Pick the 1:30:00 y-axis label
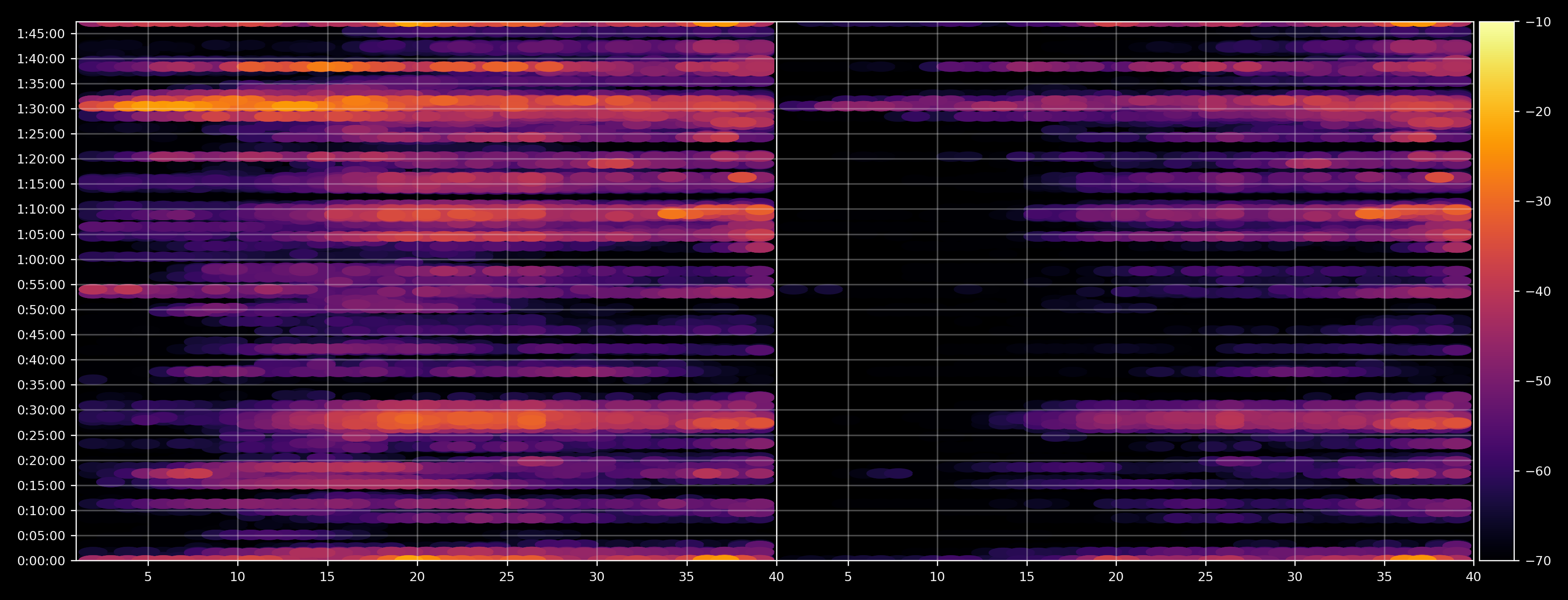This screenshot has height=600, width=1568. tap(41, 109)
